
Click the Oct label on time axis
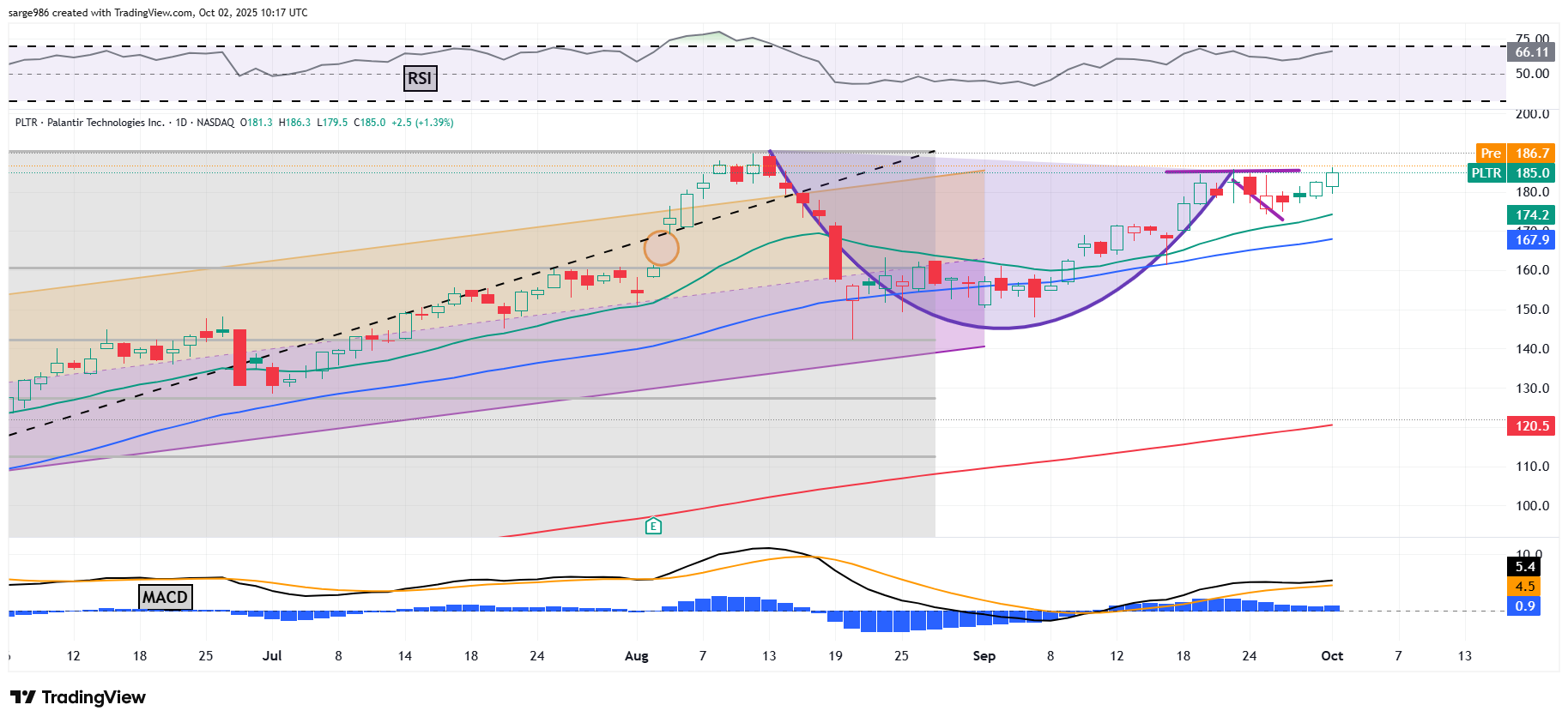tap(1331, 656)
